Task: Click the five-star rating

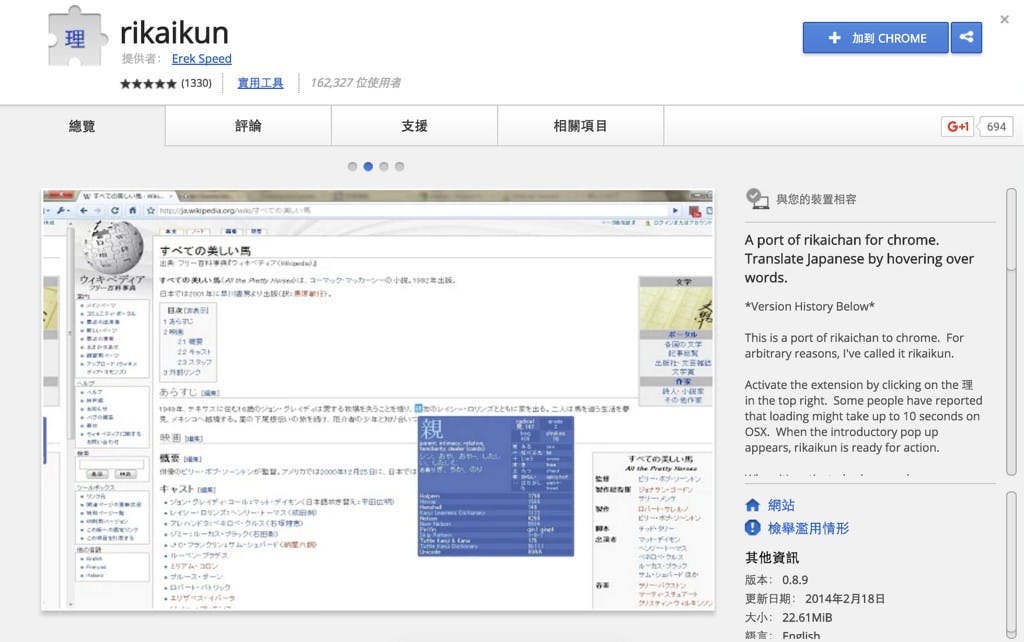Action: pos(148,84)
